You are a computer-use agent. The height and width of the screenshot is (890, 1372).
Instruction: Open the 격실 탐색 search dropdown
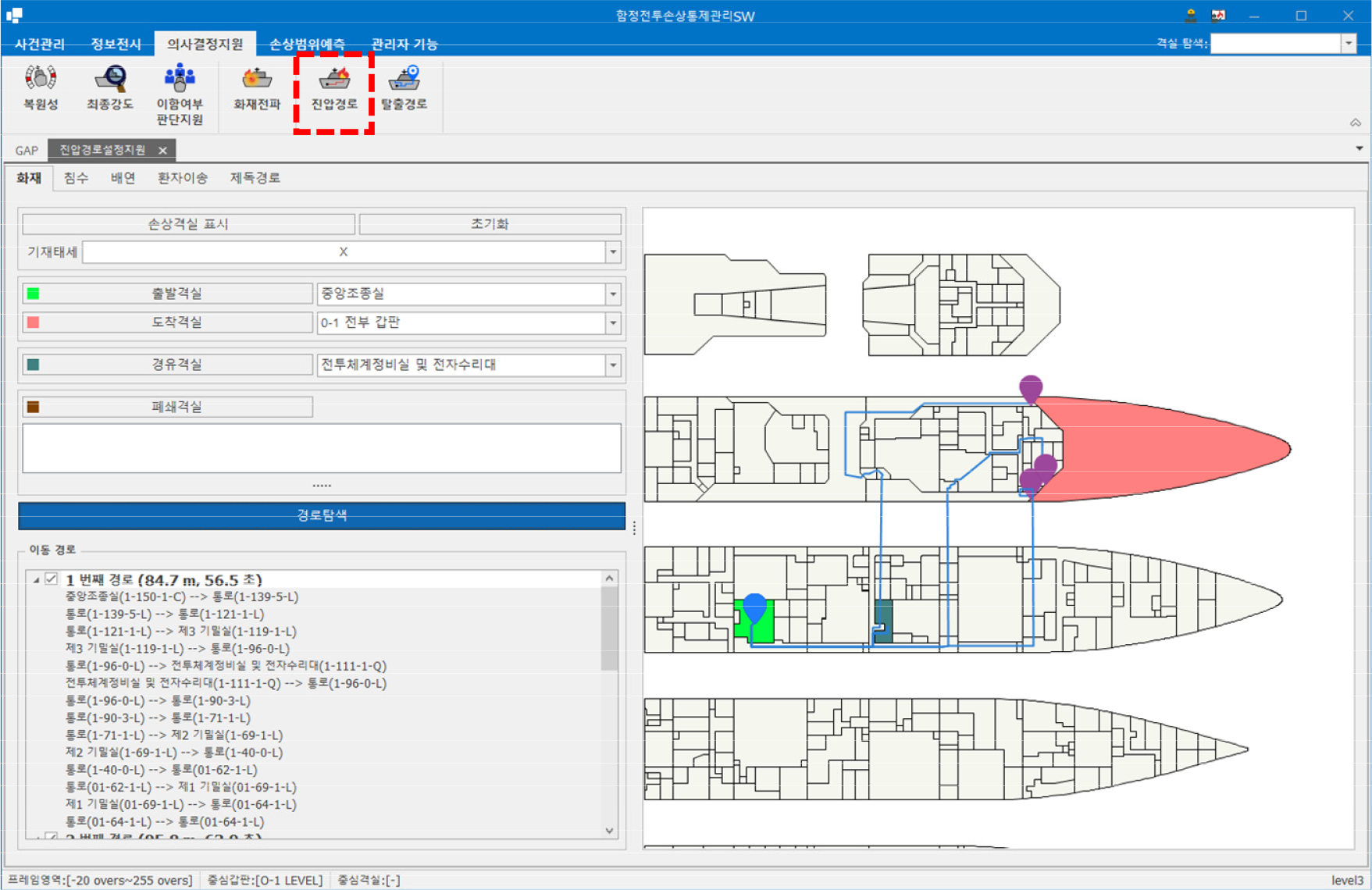(1349, 44)
